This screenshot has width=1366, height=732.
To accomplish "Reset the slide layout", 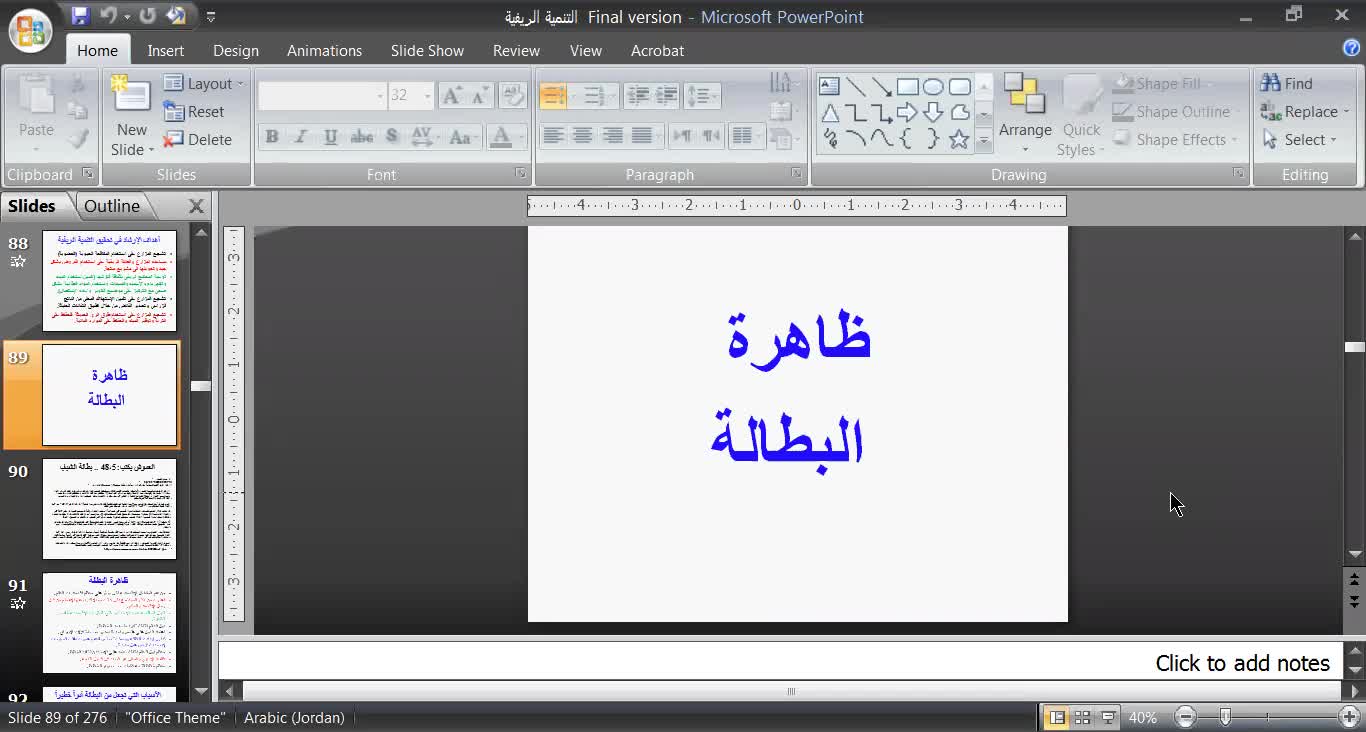I will pyautogui.click(x=194, y=111).
